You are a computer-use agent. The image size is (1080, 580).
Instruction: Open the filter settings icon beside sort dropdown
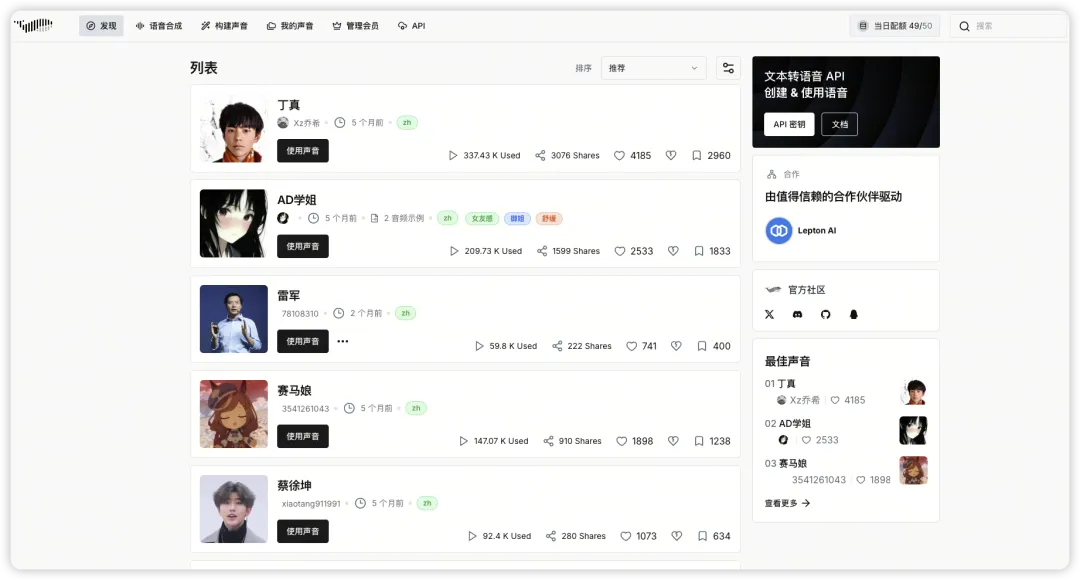coord(728,68)
